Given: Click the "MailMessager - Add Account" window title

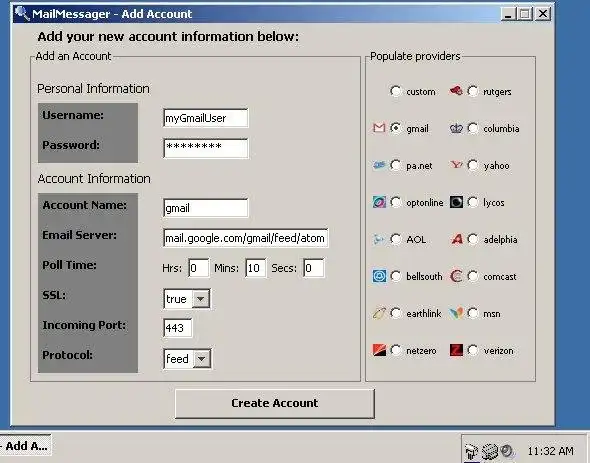Looking at the screenshot, I should pos(112,14).
